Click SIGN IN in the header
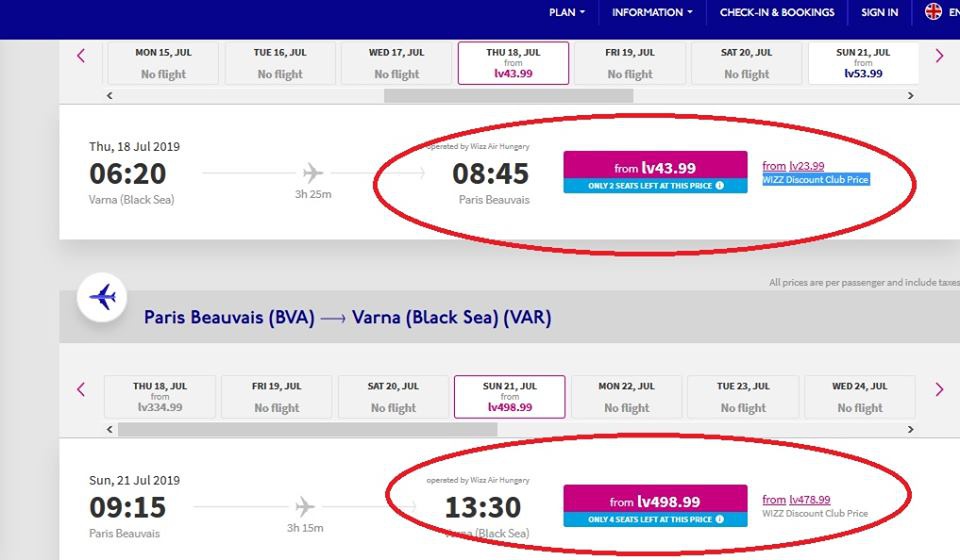Image resolution: width=960 pixels, height=560 pixels. [879, 12]
